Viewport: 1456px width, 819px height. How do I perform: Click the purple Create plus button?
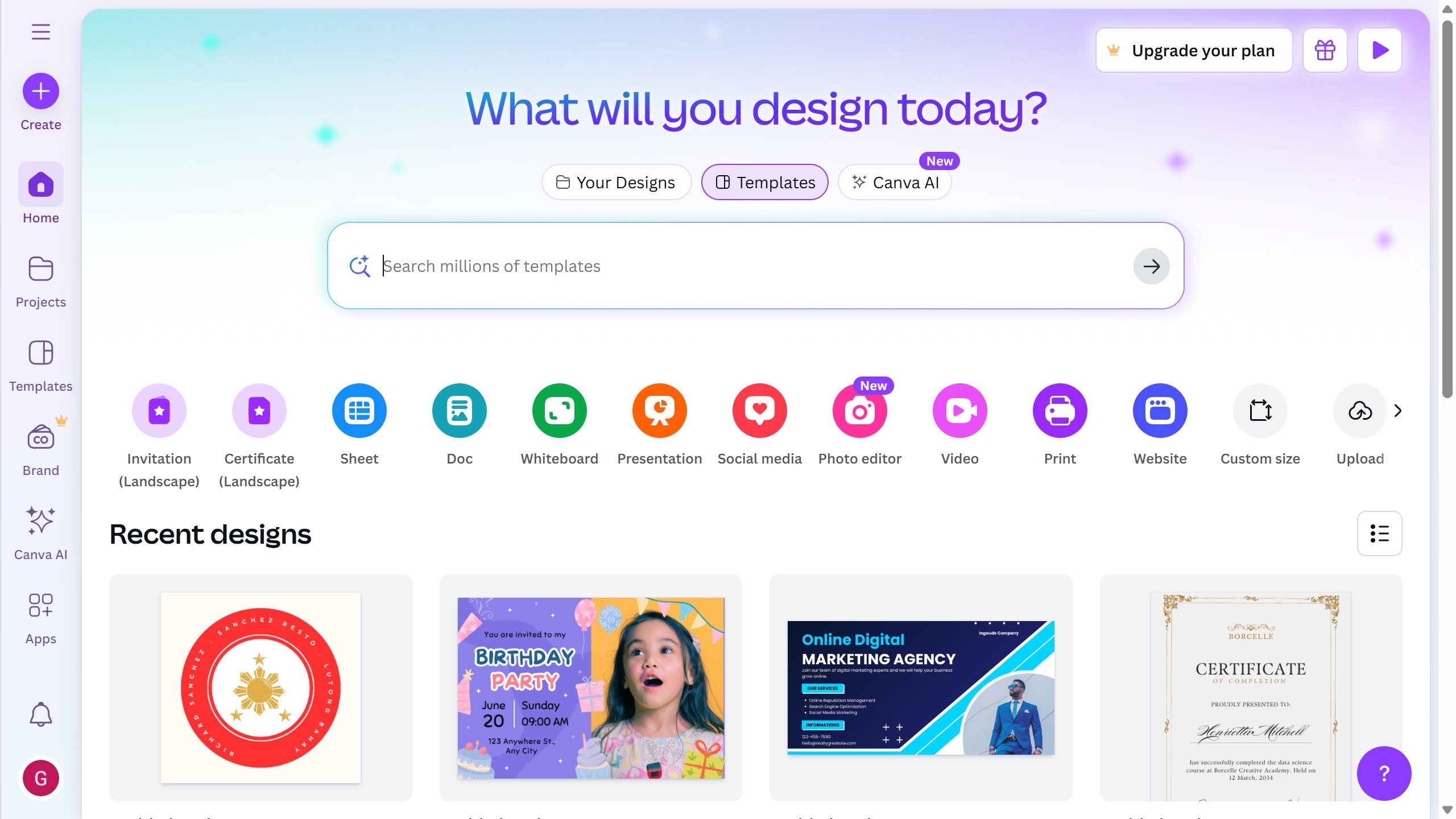(x=40, y=91)
